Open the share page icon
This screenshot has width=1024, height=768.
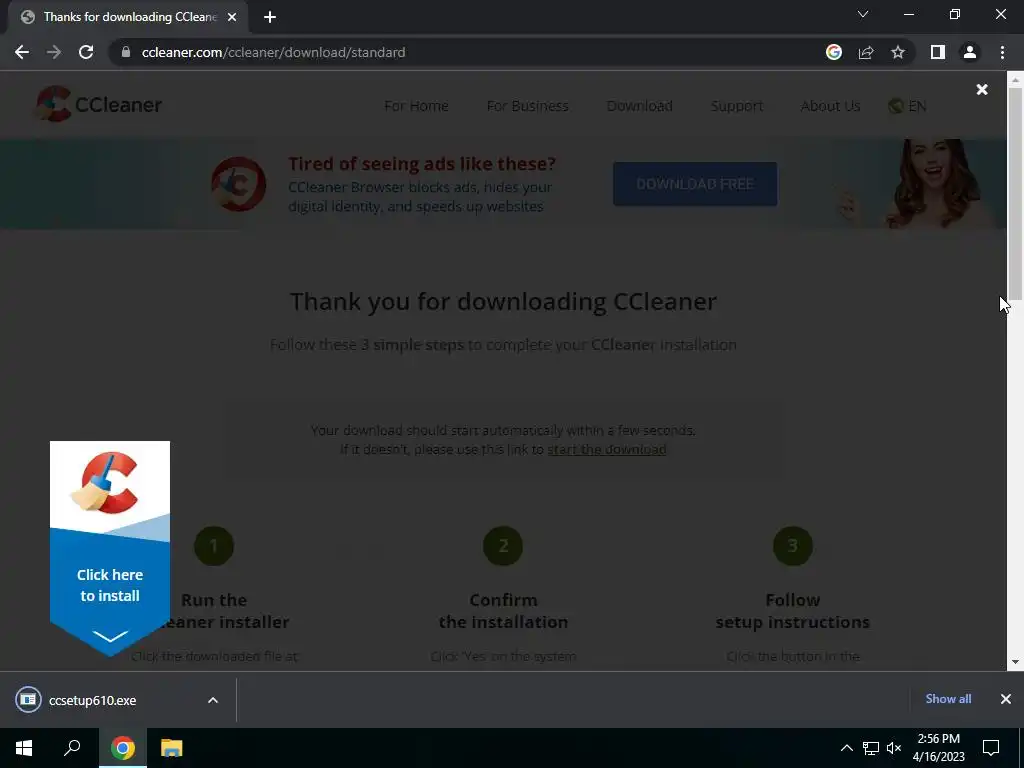[x=866, y=52]
